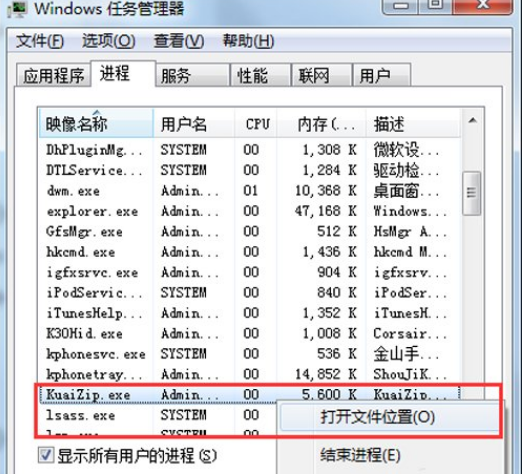
Task: Sort by 内存 column header
Action: tap(321, 124)
